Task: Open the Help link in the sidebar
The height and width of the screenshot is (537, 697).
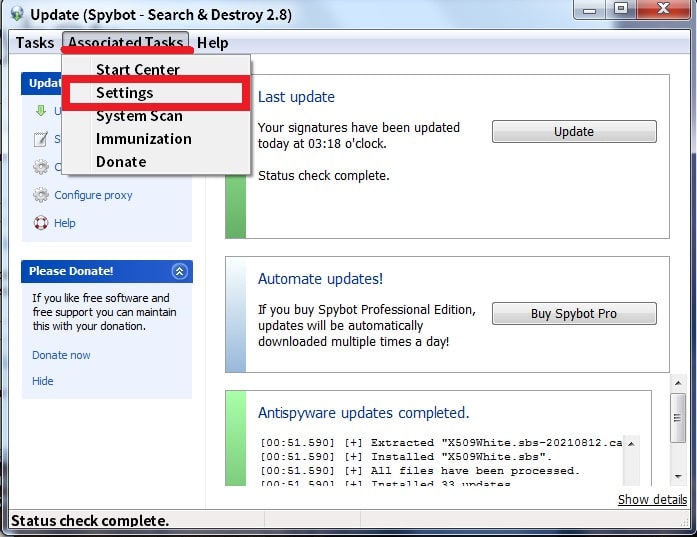Action: tap(64, 223)
